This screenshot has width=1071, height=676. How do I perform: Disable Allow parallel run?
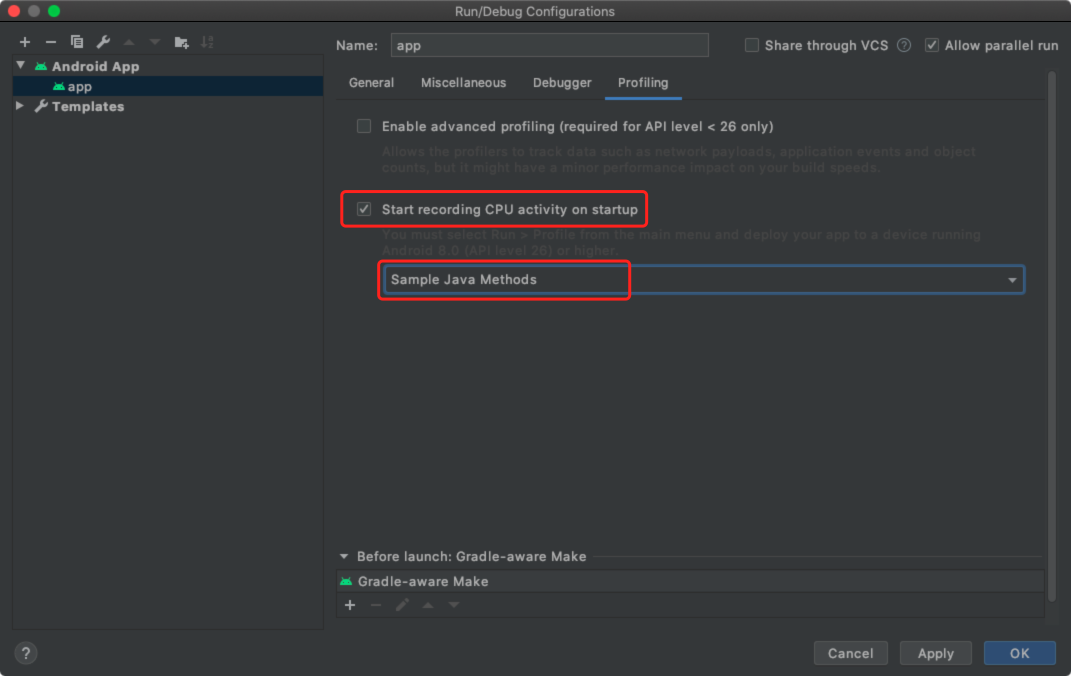(x=931, y=45)
